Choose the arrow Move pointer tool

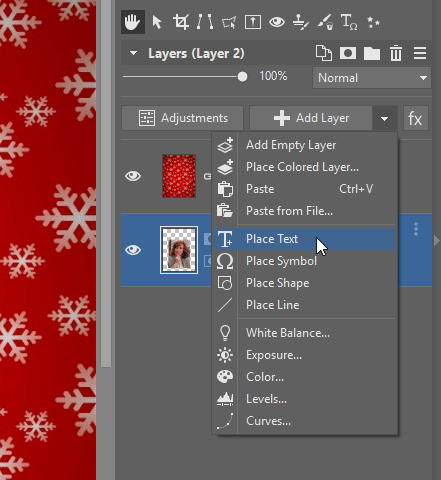[x=157, y=22]
